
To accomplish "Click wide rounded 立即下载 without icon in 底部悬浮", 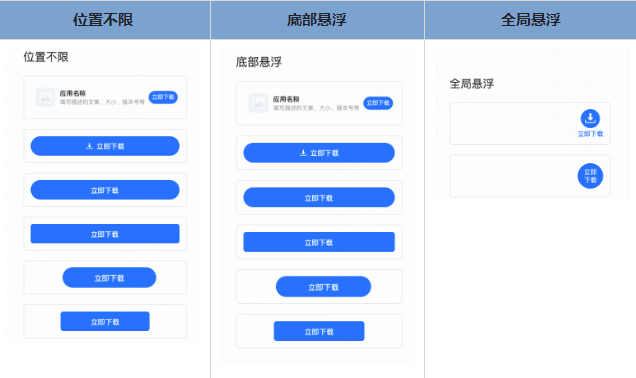I will pyautogui.click(x=319, y=198).
